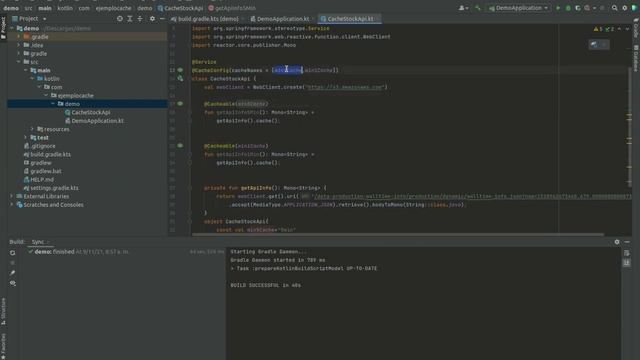Image resolution: width=640 pixels, height=360 pixels.
Task: Open the user account icon menu
Action: click(463, 8)
